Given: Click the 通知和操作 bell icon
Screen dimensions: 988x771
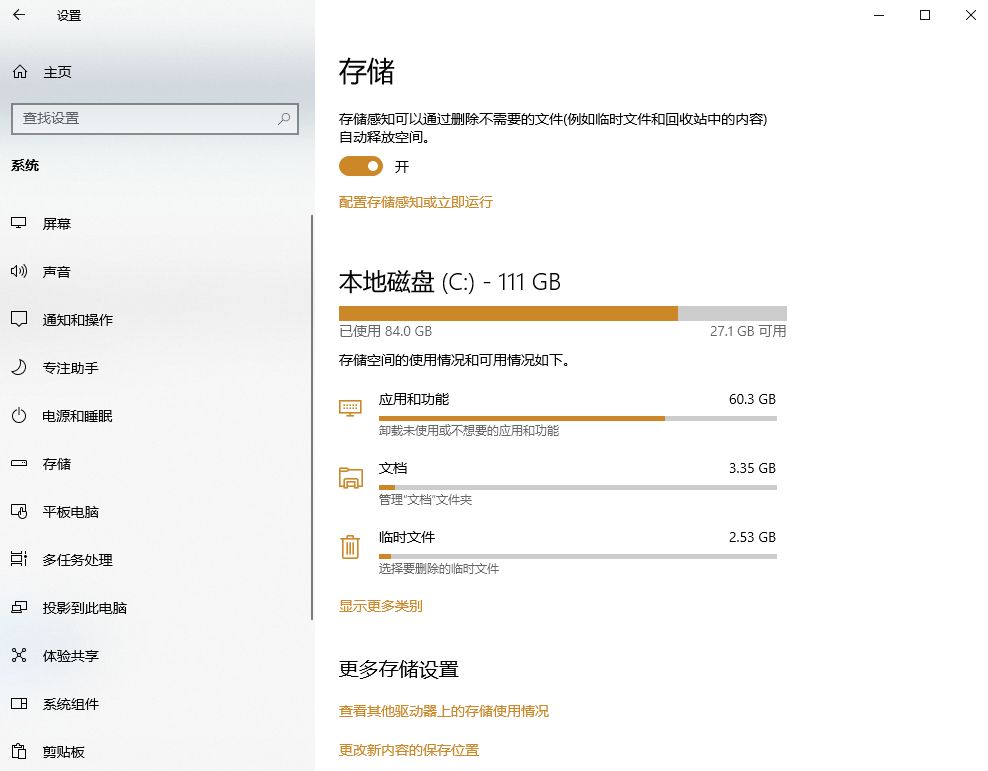Looking at the screenshot, I should [x=17, y=319].
